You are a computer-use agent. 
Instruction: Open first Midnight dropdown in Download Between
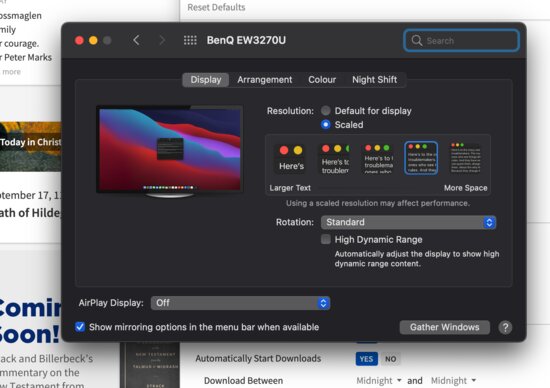(x=379, y=381)
